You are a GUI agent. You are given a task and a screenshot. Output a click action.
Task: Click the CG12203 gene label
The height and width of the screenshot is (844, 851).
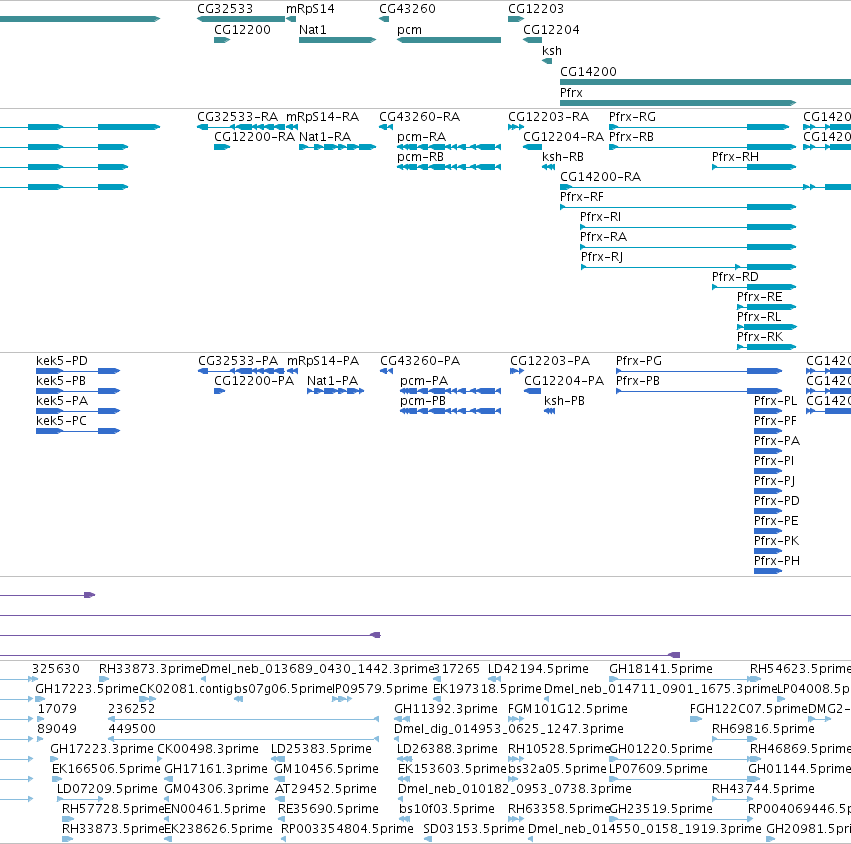[536, 9]
